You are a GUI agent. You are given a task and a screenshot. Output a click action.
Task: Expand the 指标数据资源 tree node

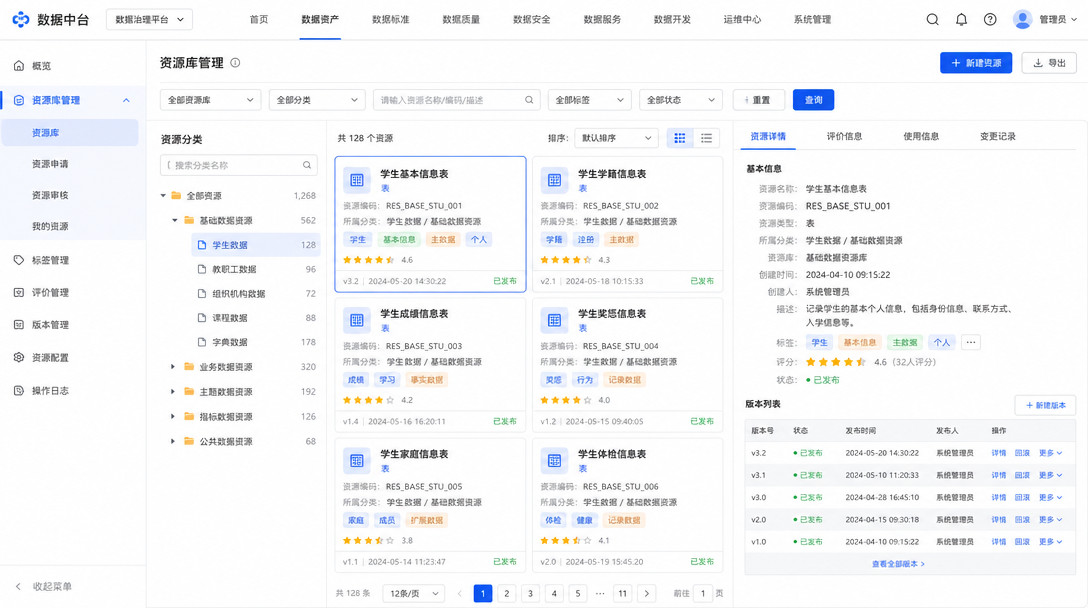point(173,416)
